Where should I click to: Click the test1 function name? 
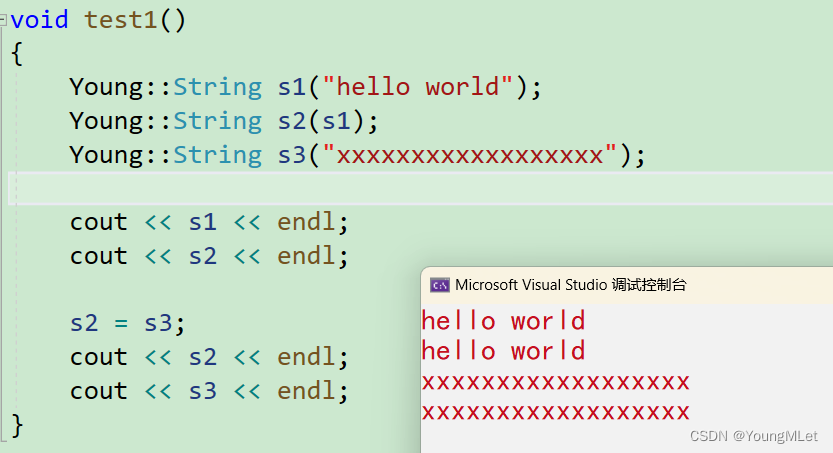click(121, 20)
